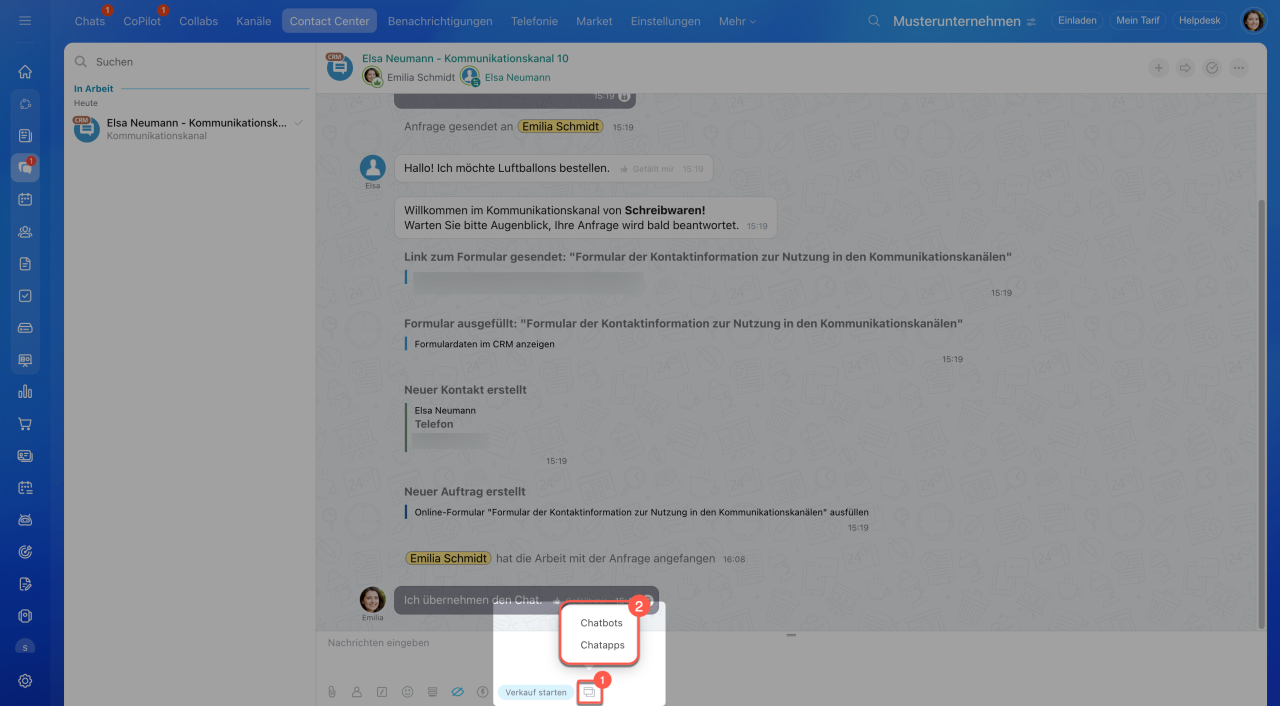Click the search magnifier in the top bar
The image size is (1280, 706).
(x=874, y=21)
